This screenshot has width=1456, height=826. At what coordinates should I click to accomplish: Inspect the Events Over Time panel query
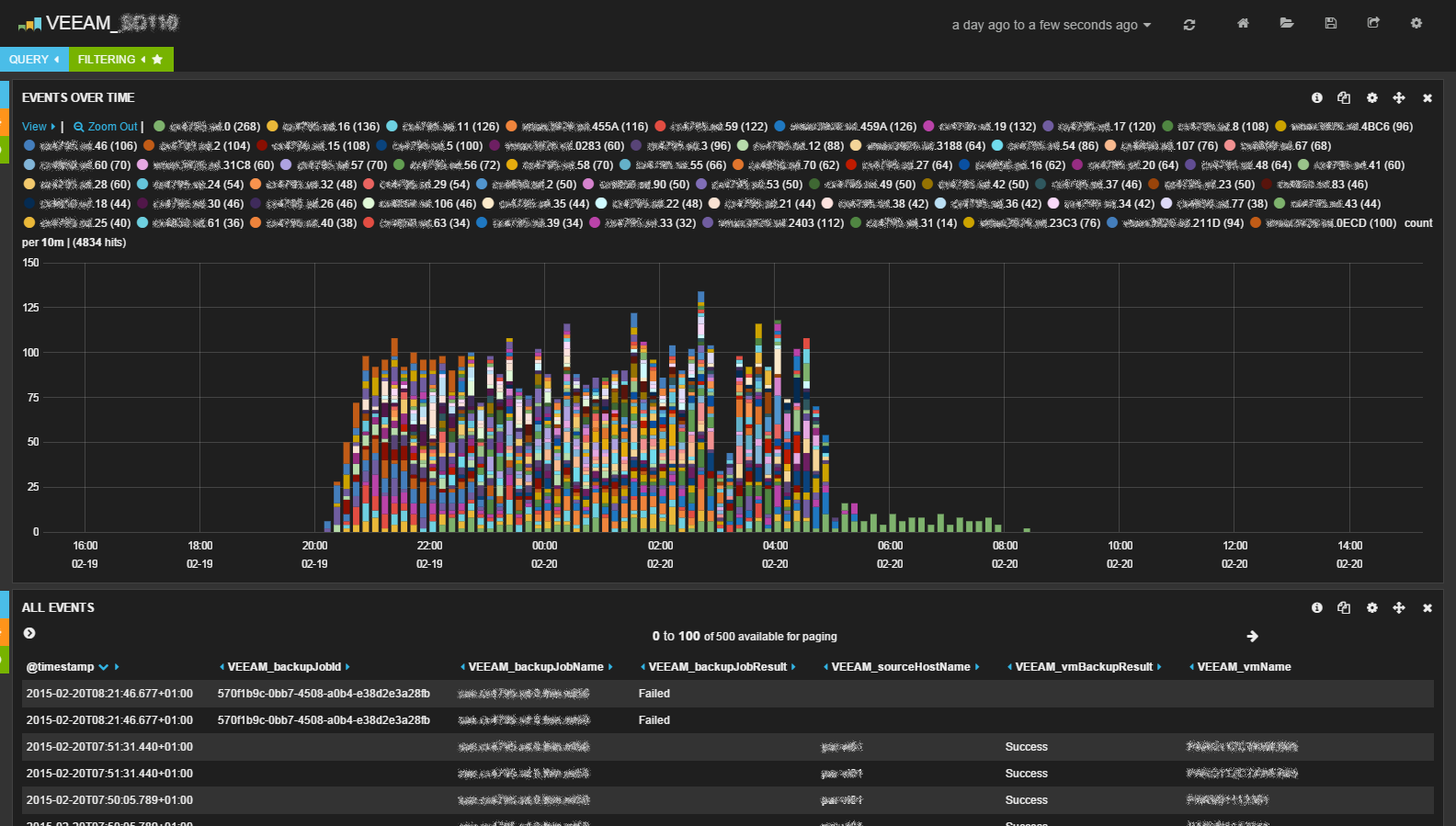coord(1344,97)
